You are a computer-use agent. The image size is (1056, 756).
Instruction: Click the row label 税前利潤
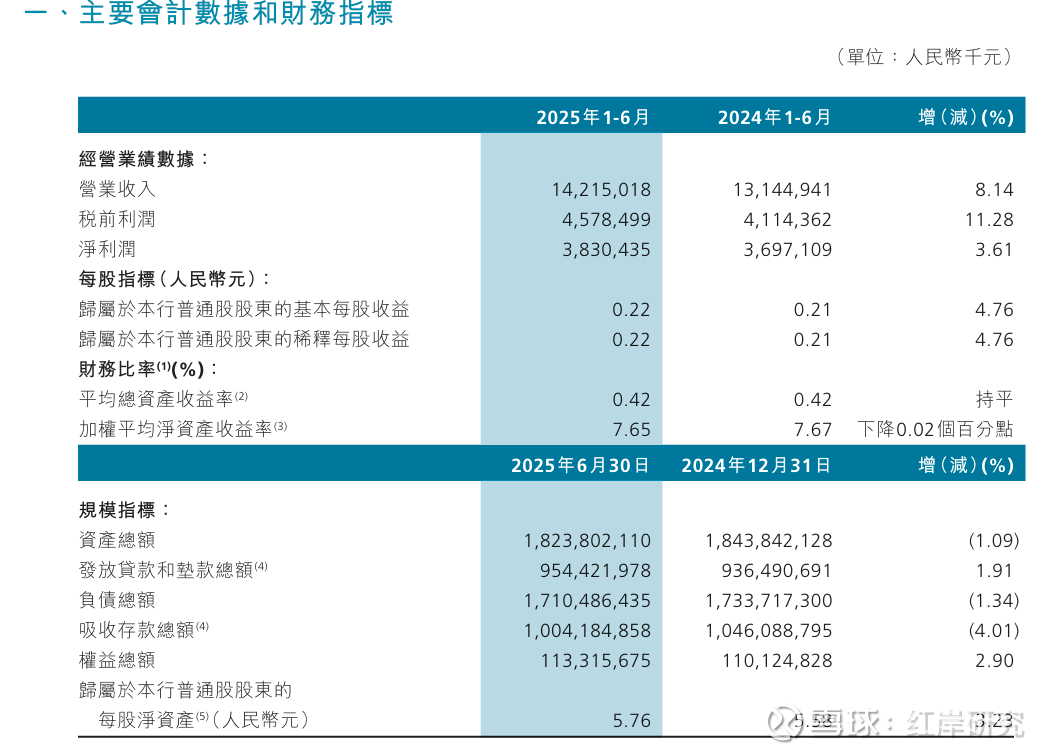point(117,219)
